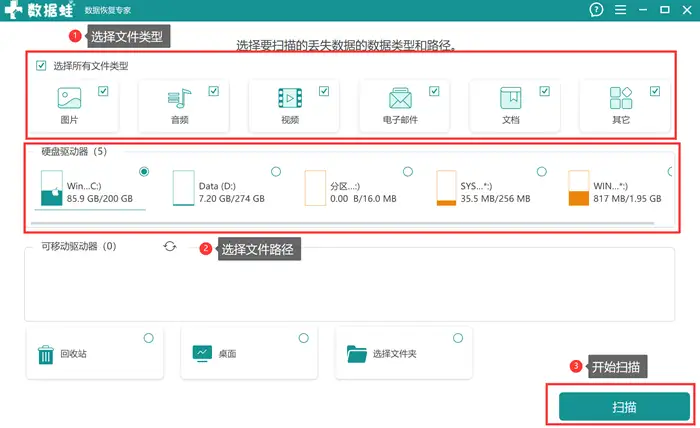Viewport: 700px width, 428px height.
Task: Click the 选择文件夹 label
Action: 395,354
